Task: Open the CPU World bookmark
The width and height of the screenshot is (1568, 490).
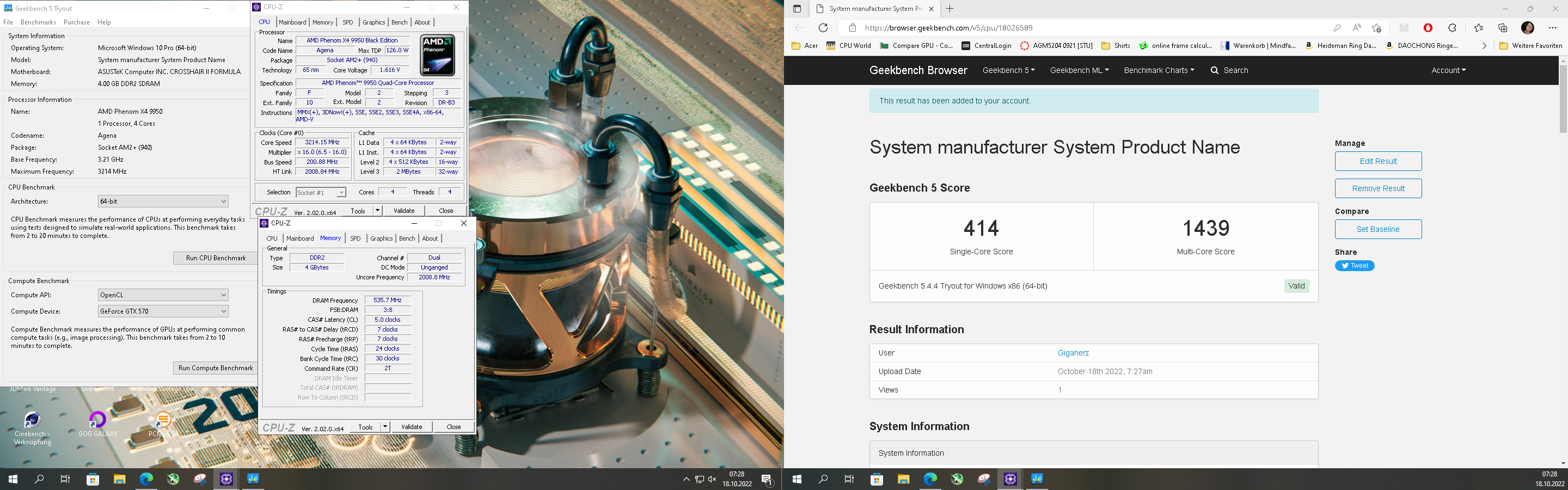Action: [849, 46]
